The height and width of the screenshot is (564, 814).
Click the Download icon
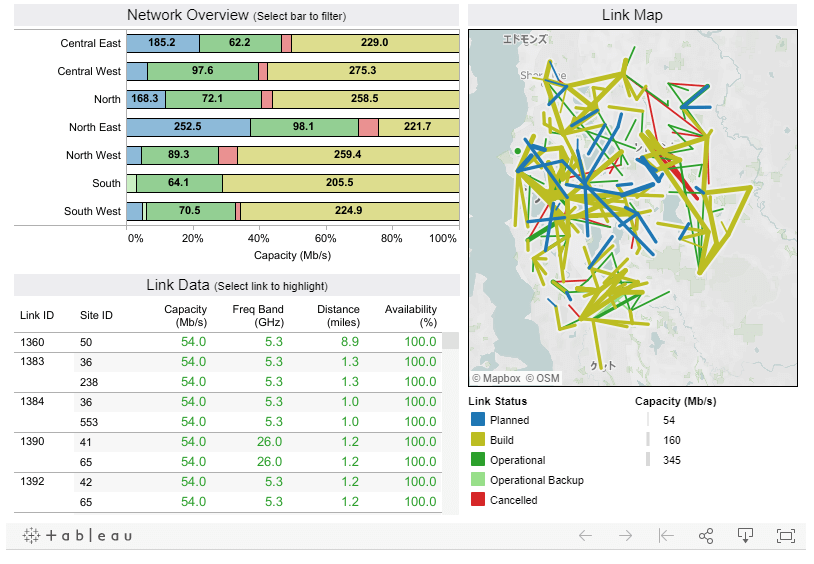pyautogui.click(x=745, y=535)
